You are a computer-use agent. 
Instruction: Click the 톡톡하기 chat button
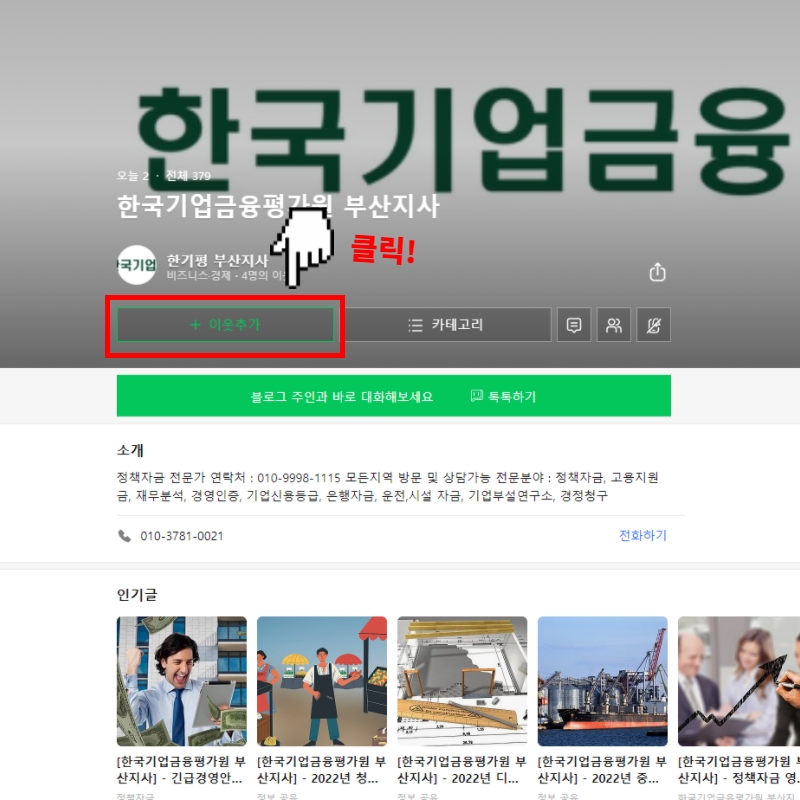coord(504,396)
